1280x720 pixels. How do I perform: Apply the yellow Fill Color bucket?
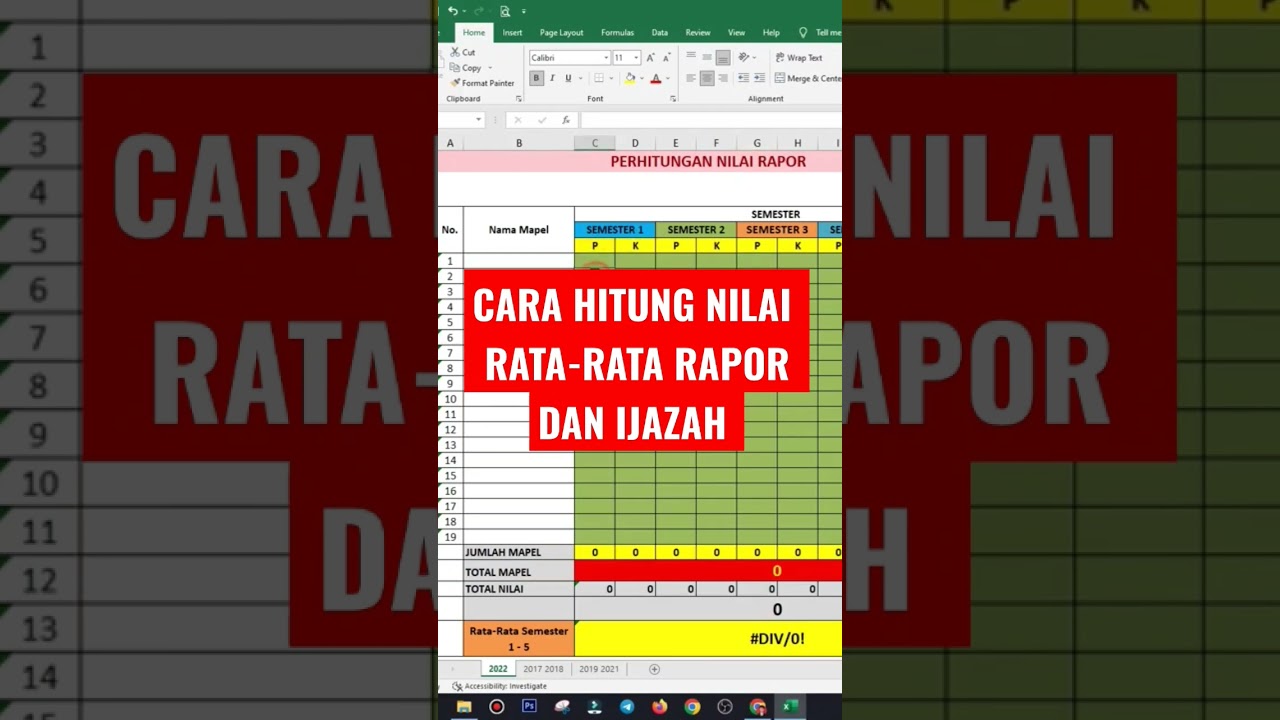tap(630, 78)
